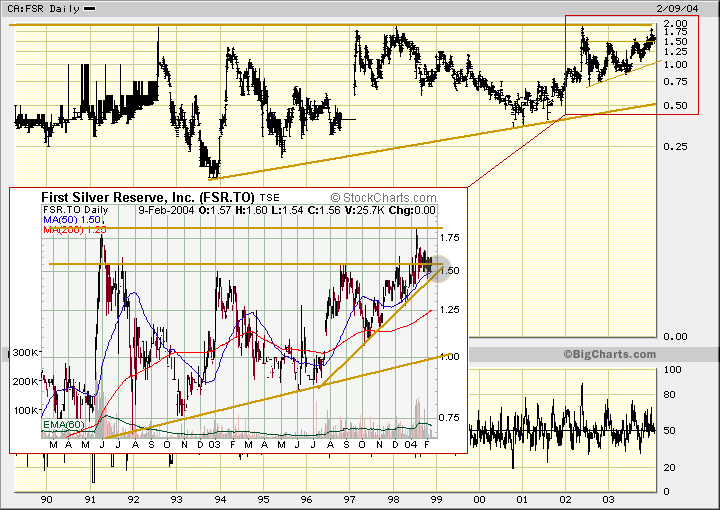This screenshot has height=510, width=720.
Task: Click the line legend marker beside CA:FSR Daily
Action: coord(90,9)
